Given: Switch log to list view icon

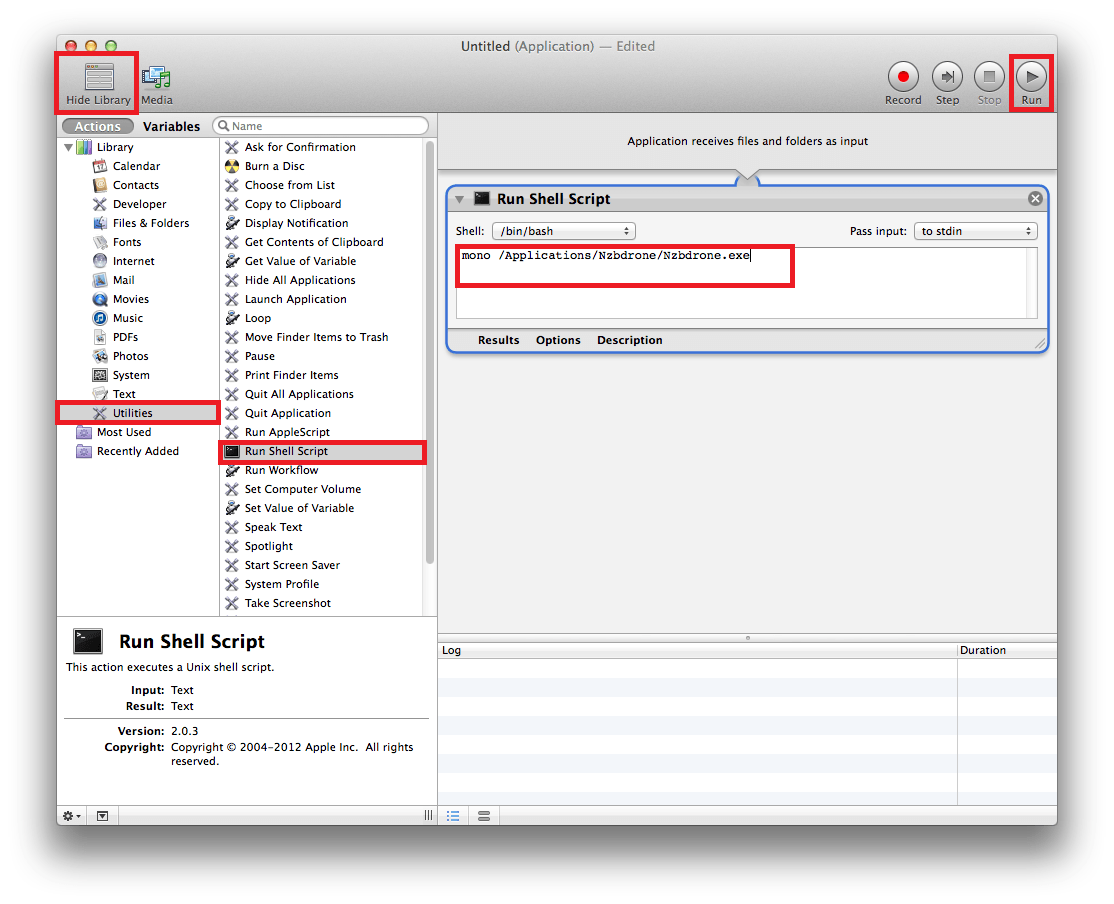Looking at the screenshot, I should [x=453, y=816].
